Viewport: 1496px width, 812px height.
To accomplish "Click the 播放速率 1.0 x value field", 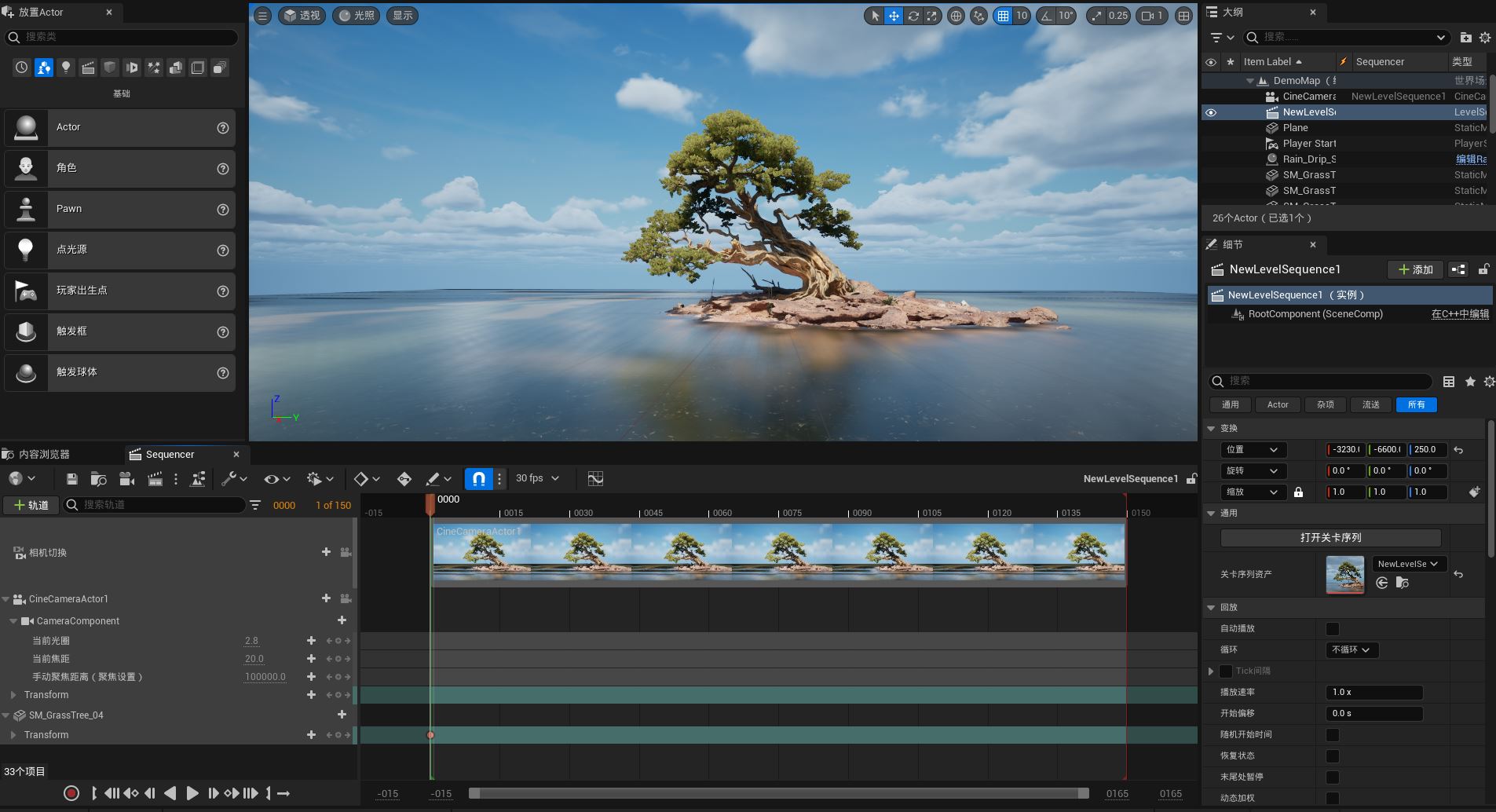I will pyautogui.click(x=1373, y=693).
